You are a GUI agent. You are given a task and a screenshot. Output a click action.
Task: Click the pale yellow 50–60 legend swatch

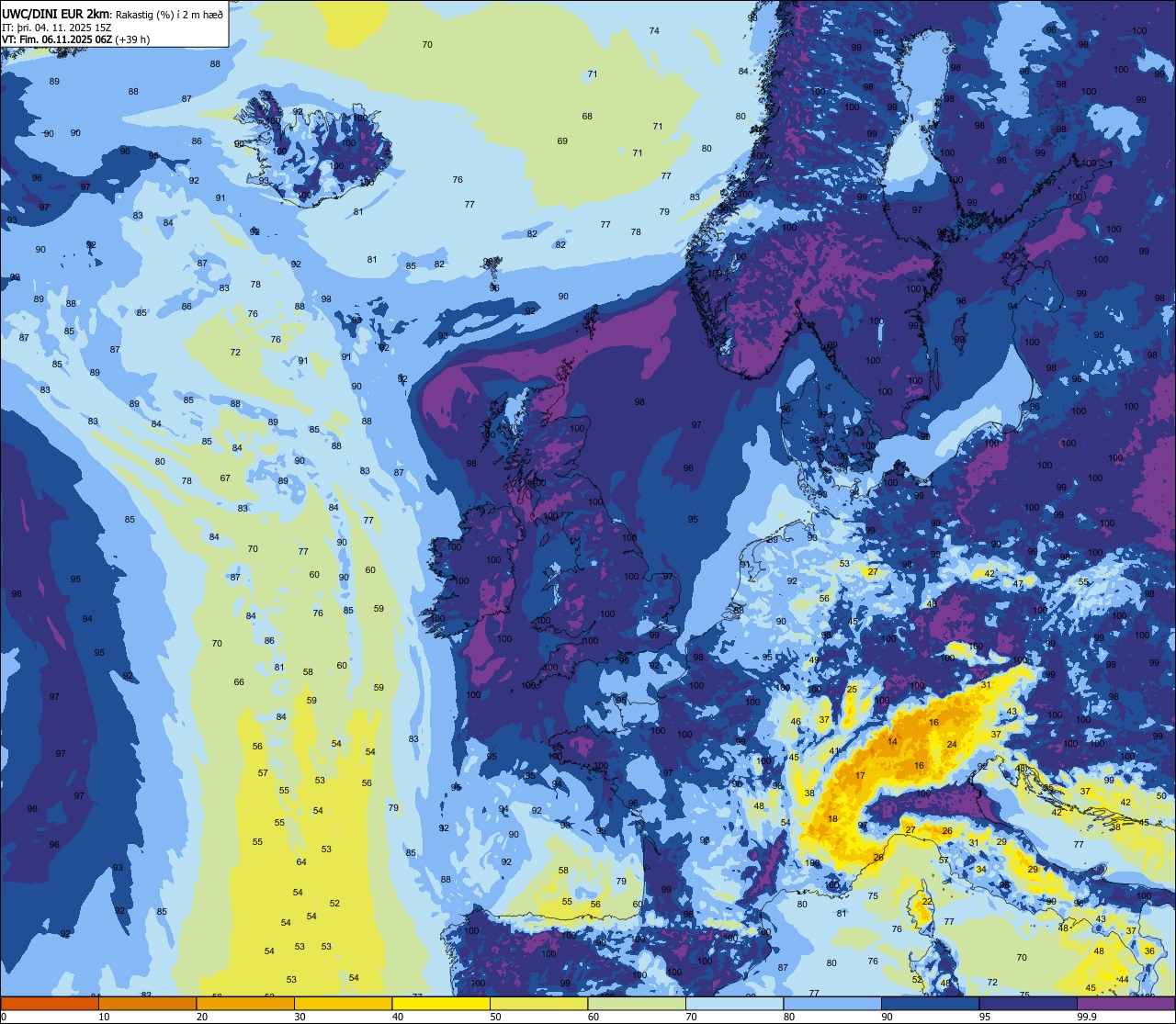[x=538, y=1003]
